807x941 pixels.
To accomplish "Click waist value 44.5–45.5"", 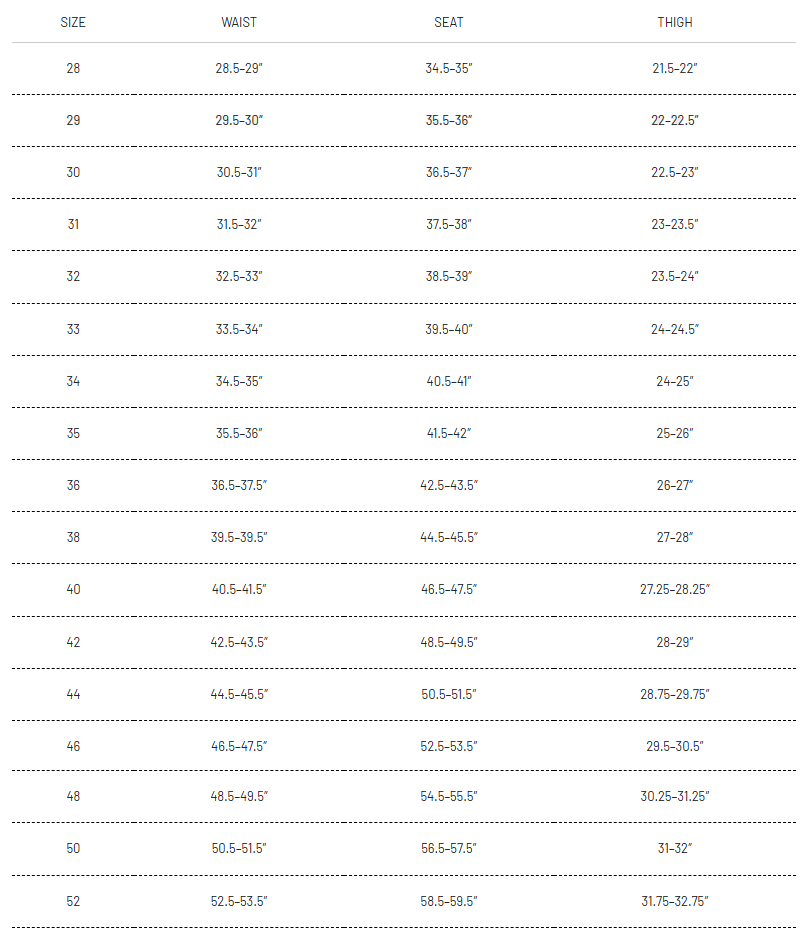I will (239, 694).
